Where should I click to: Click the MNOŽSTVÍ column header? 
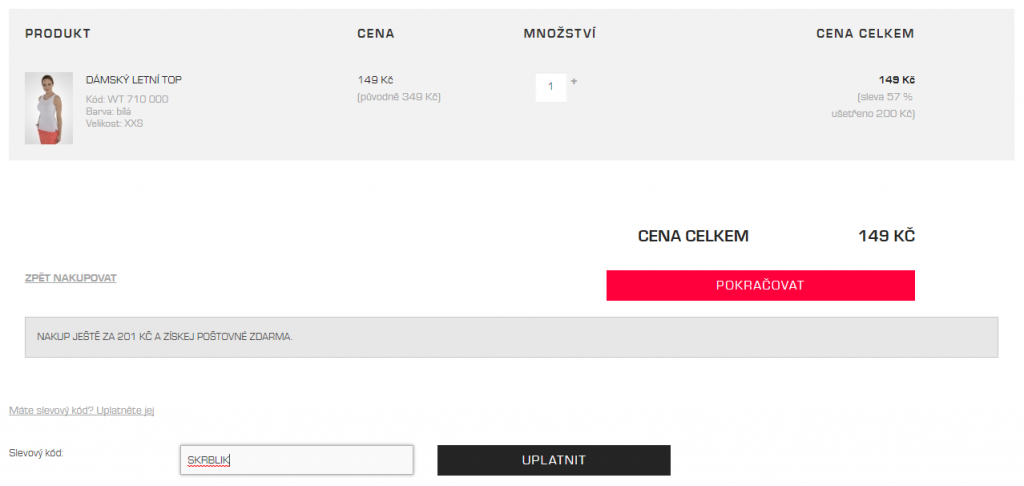(560, 34)
